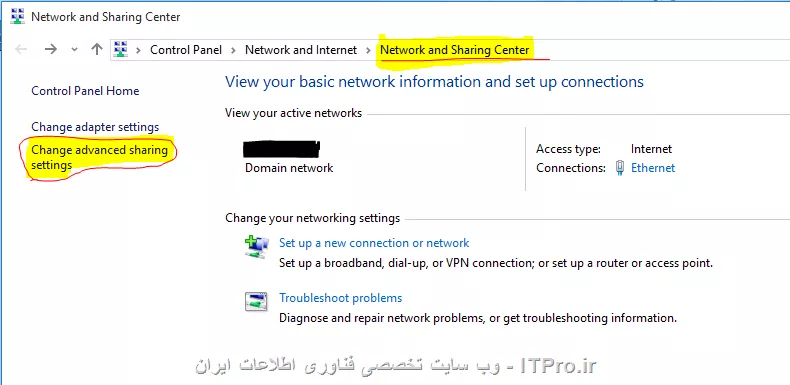
Task: Click empty address bar area to edit path
Action: 665,50
